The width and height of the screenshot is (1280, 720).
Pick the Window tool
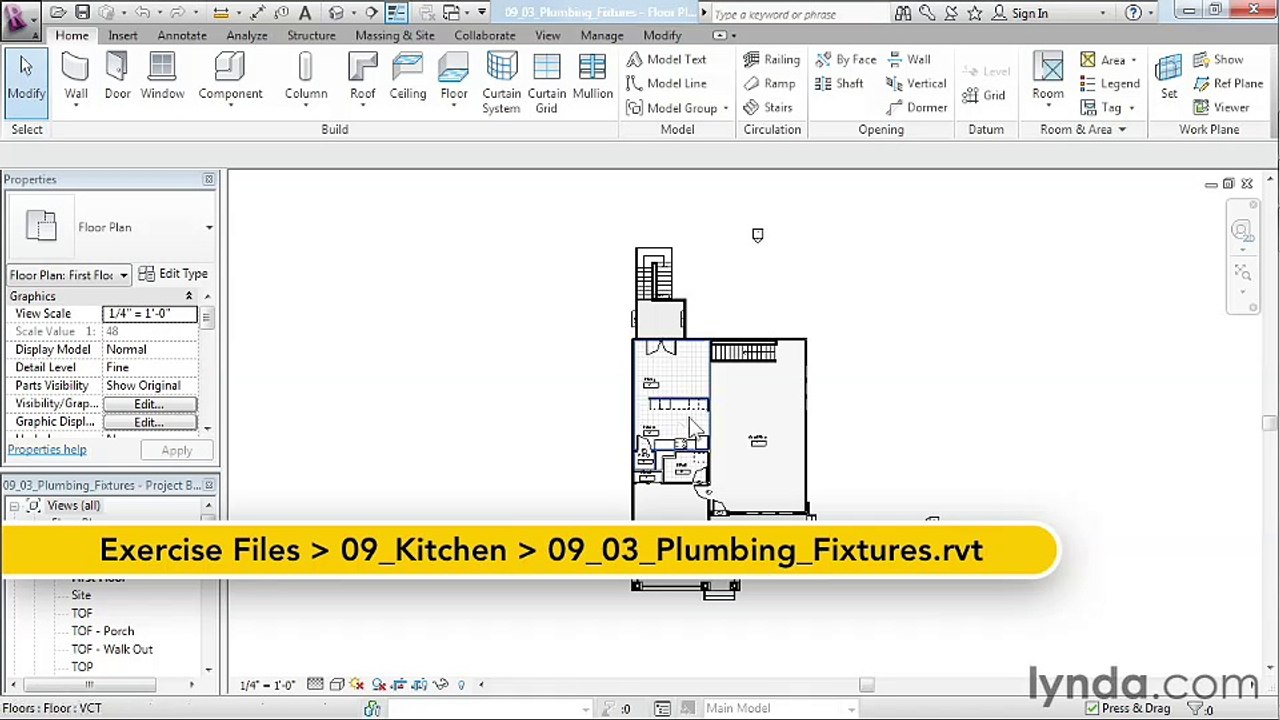click(162, 77)
